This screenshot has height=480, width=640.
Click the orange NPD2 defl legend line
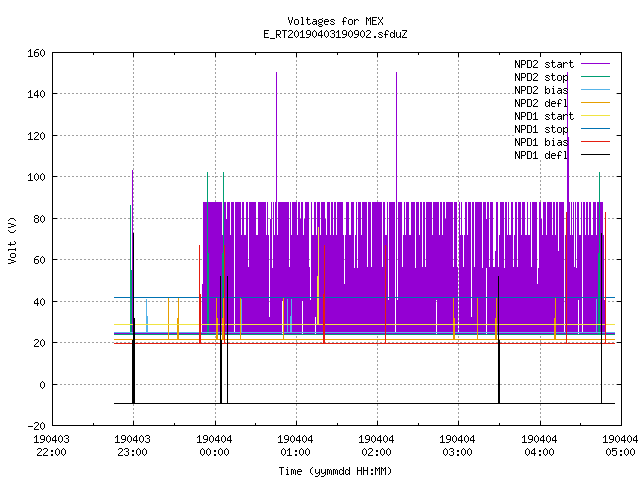click(595, 102)
